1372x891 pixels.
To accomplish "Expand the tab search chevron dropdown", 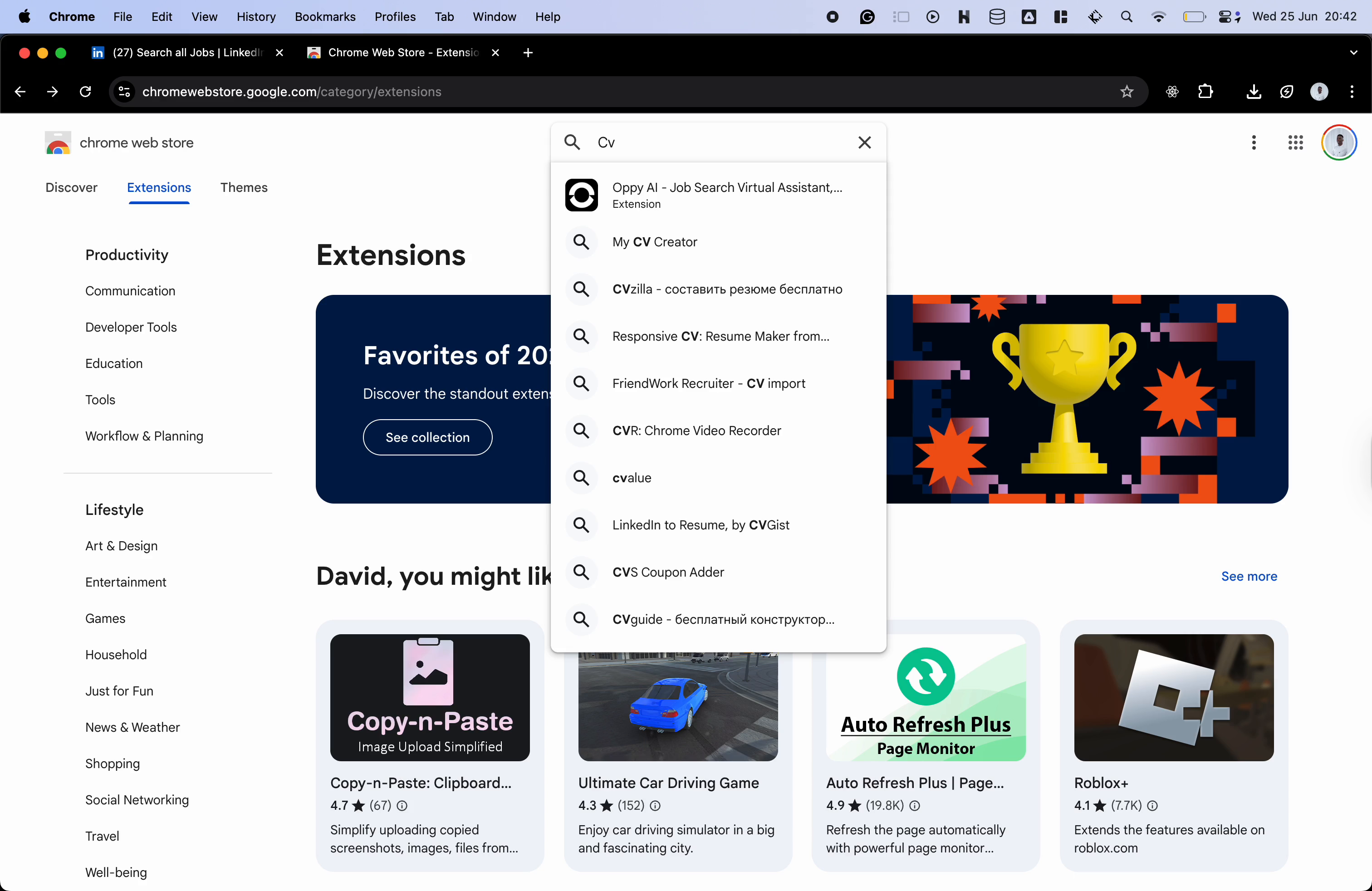I will coord(1353,53).
